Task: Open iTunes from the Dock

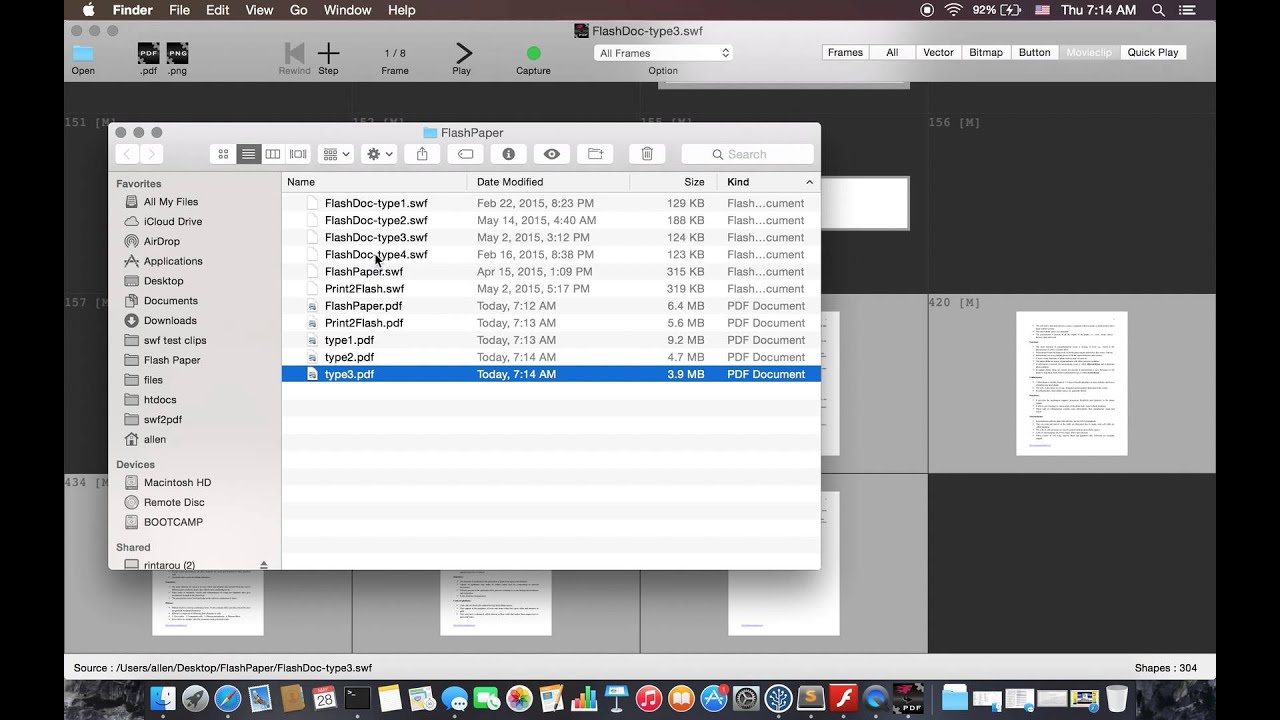Action: point(648,698)
